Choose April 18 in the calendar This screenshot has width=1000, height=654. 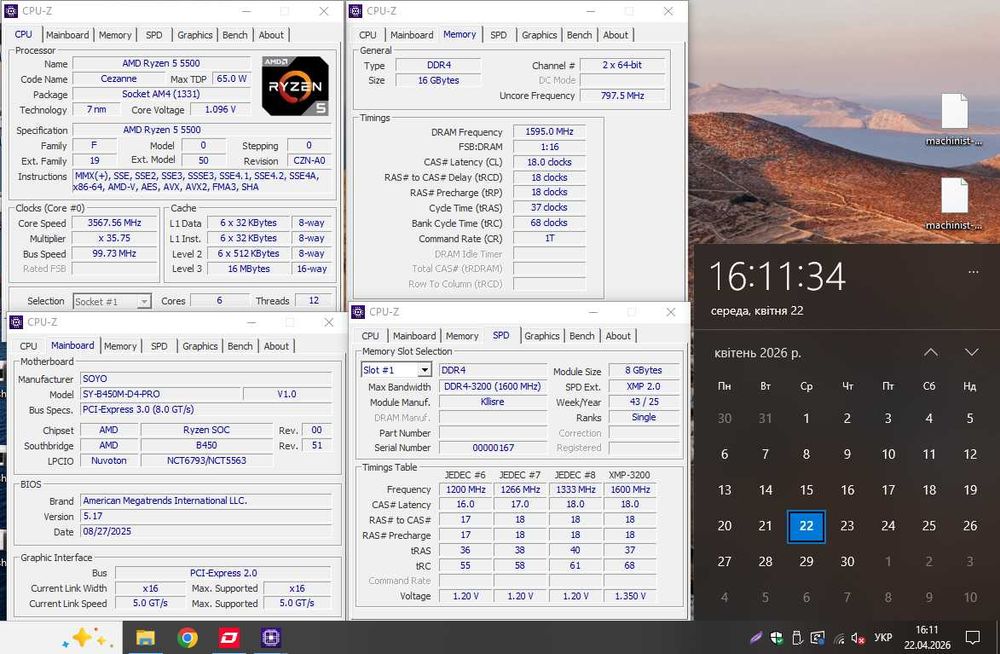(x=929, y=490)
